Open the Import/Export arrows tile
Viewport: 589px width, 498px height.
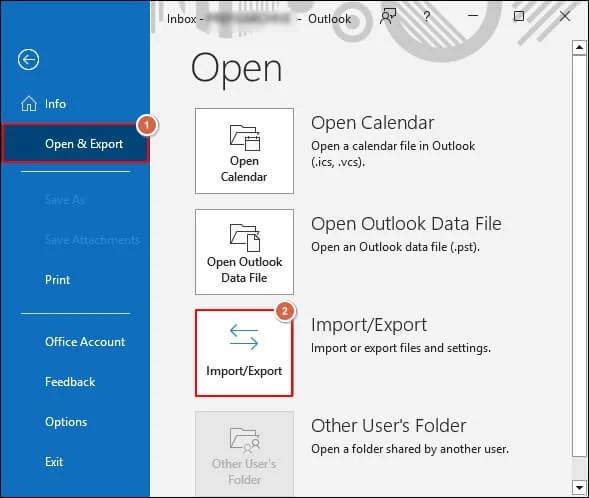point(244,353)
